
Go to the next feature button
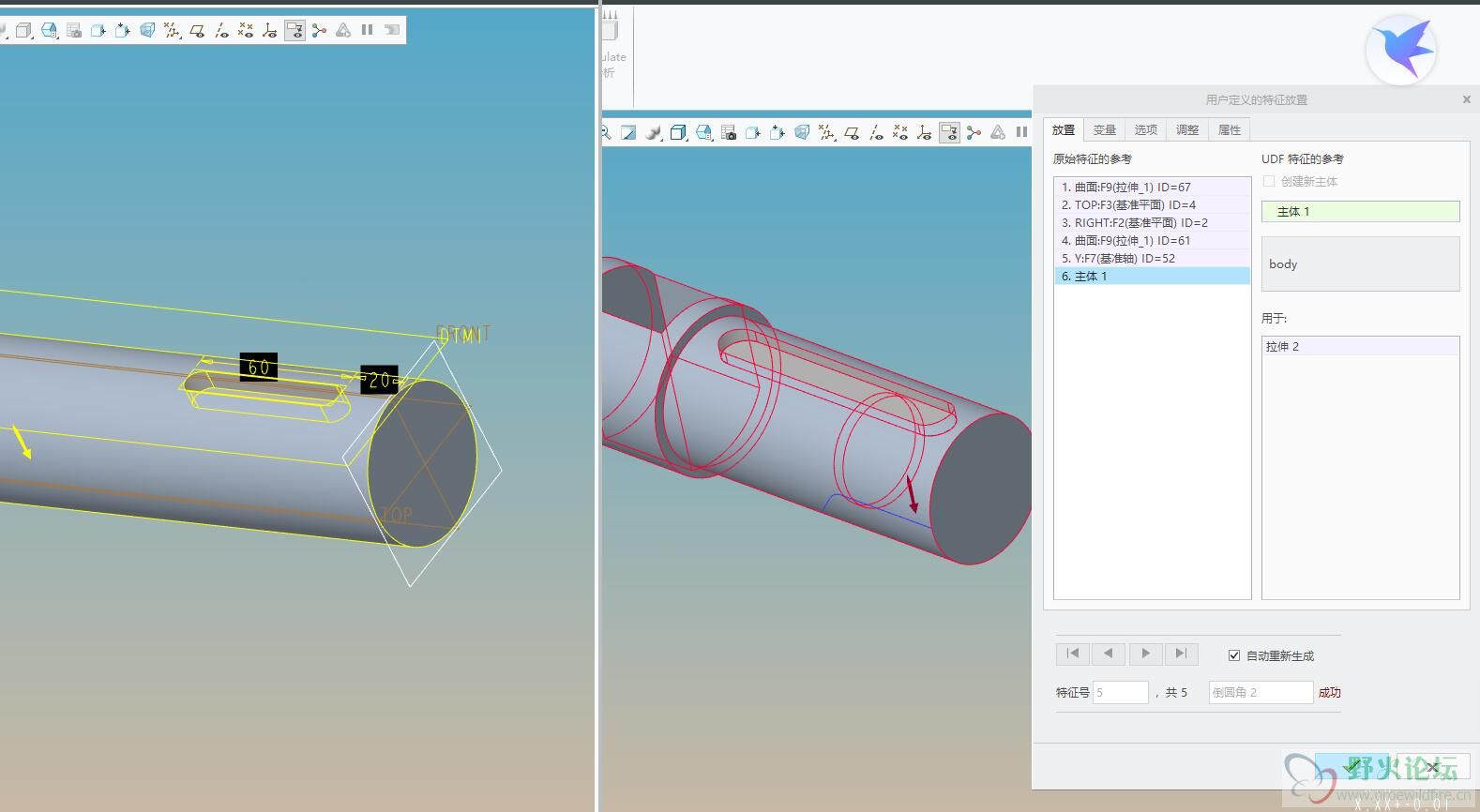pos(1145,654)
